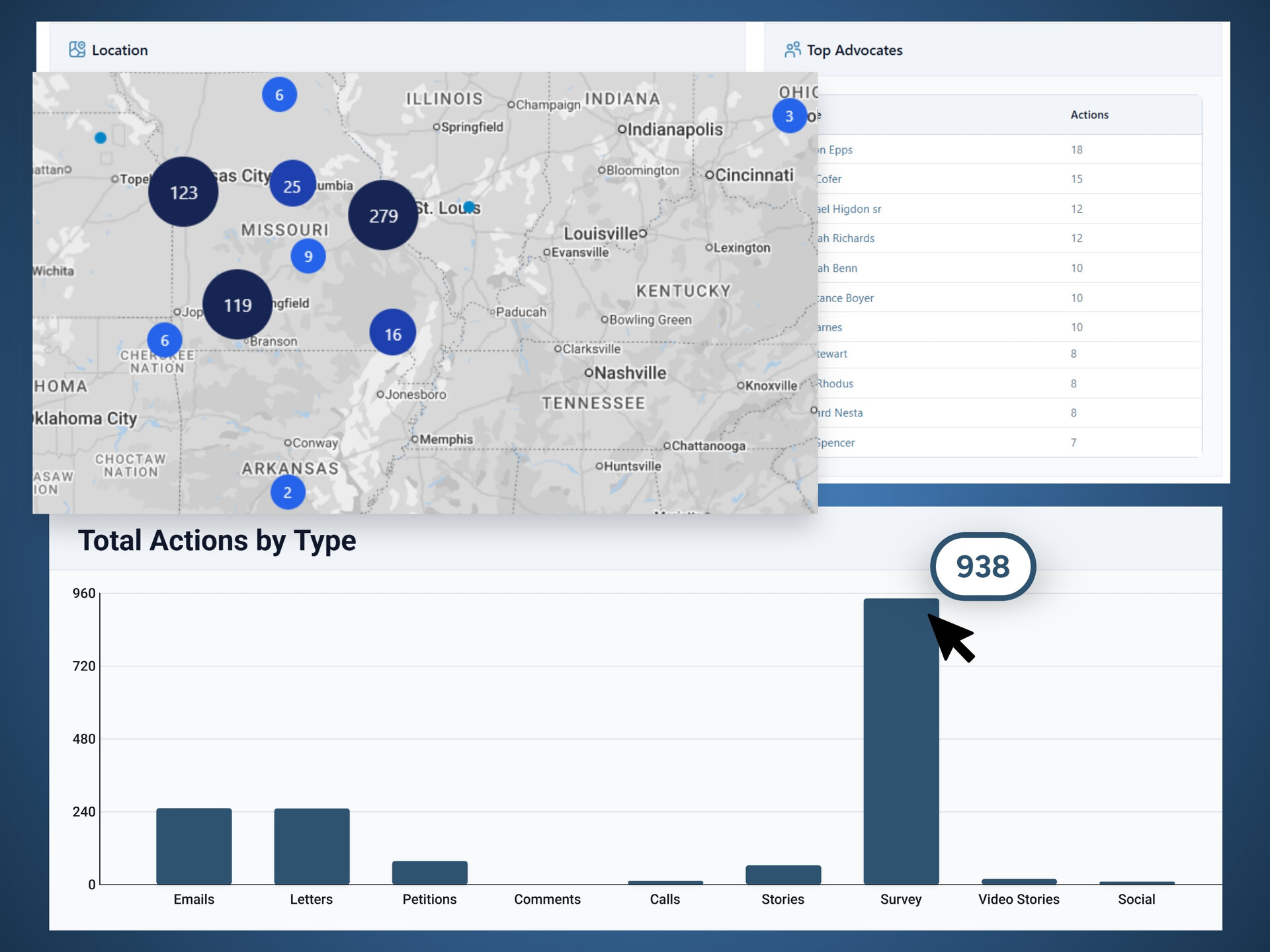Select the 25 cluster near Columbia
1270x952 pixels.
click(x=292, y=186)
